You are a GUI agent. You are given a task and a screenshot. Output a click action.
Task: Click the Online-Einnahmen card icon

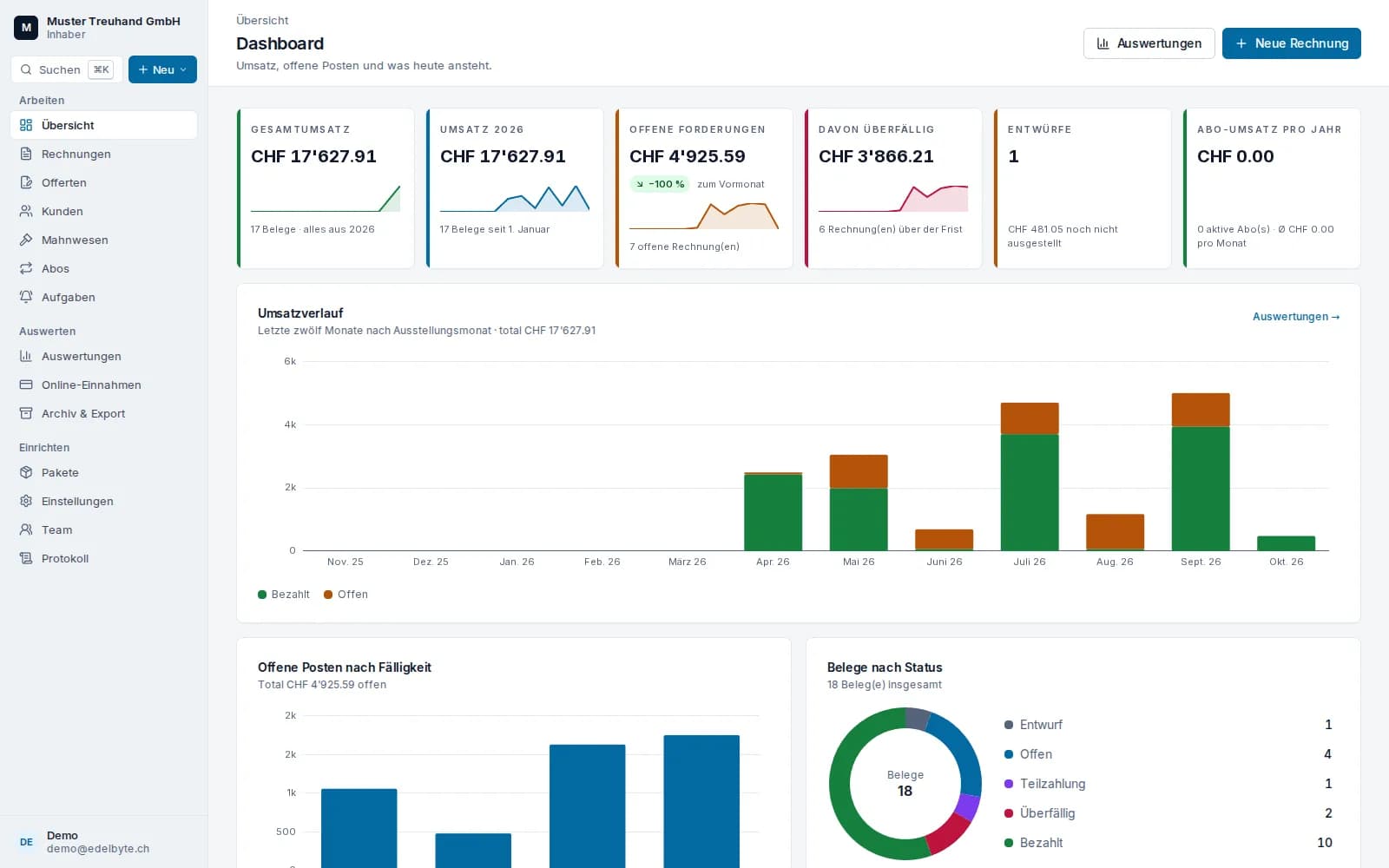tap(26, 385)
